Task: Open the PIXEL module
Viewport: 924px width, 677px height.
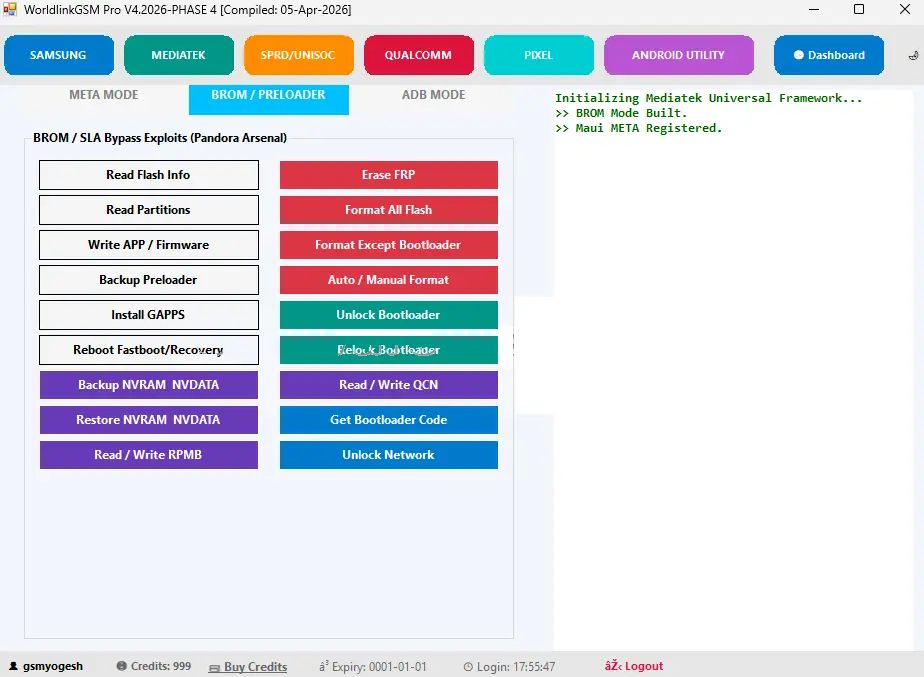Action: pyautogui.click(x=538, y=55)
